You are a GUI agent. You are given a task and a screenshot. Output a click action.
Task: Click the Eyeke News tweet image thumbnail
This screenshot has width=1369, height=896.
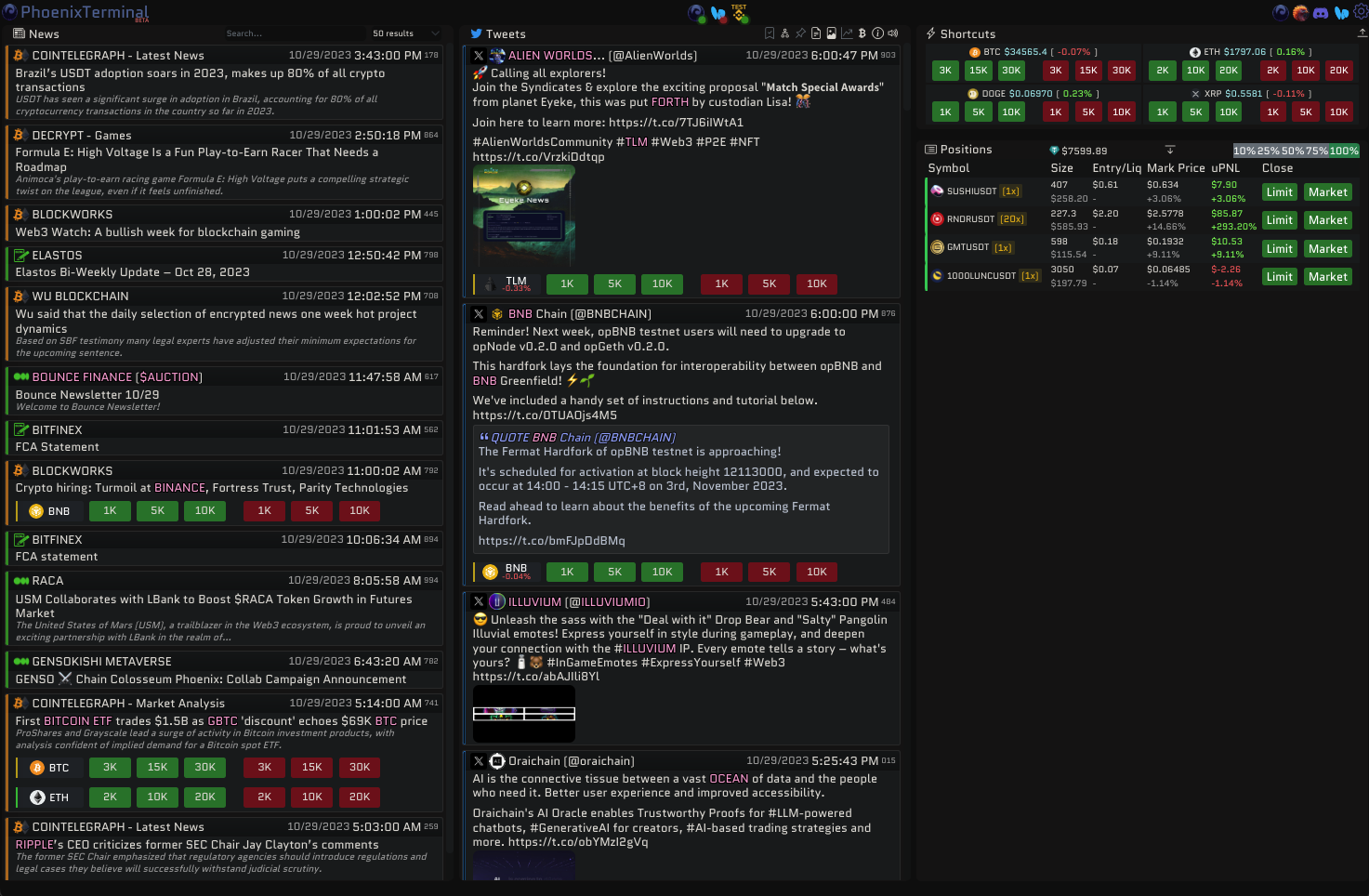(x=523, y=215)
